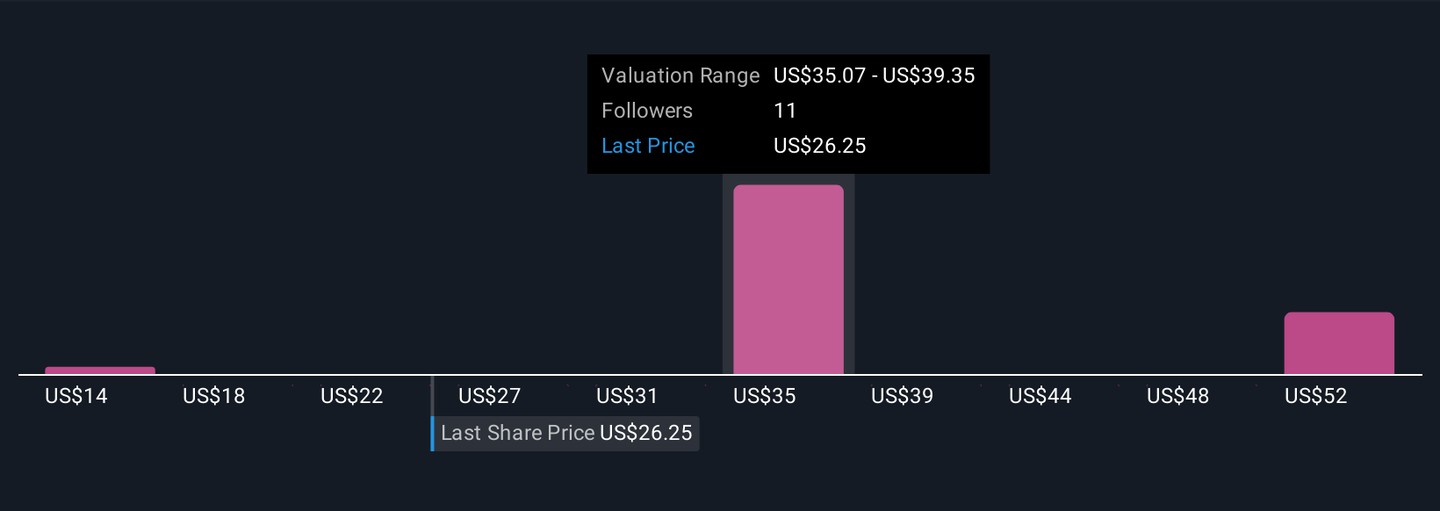1440x511 pixels.
Task: Click the Followers count of 11
Action: [x=785, y=111]
